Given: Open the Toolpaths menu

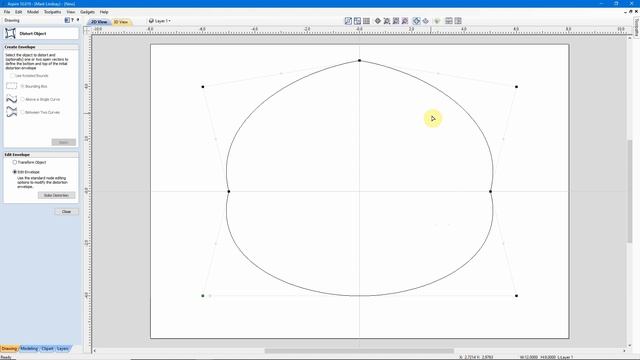Looking at the screenshot, I should coord(53,12).
